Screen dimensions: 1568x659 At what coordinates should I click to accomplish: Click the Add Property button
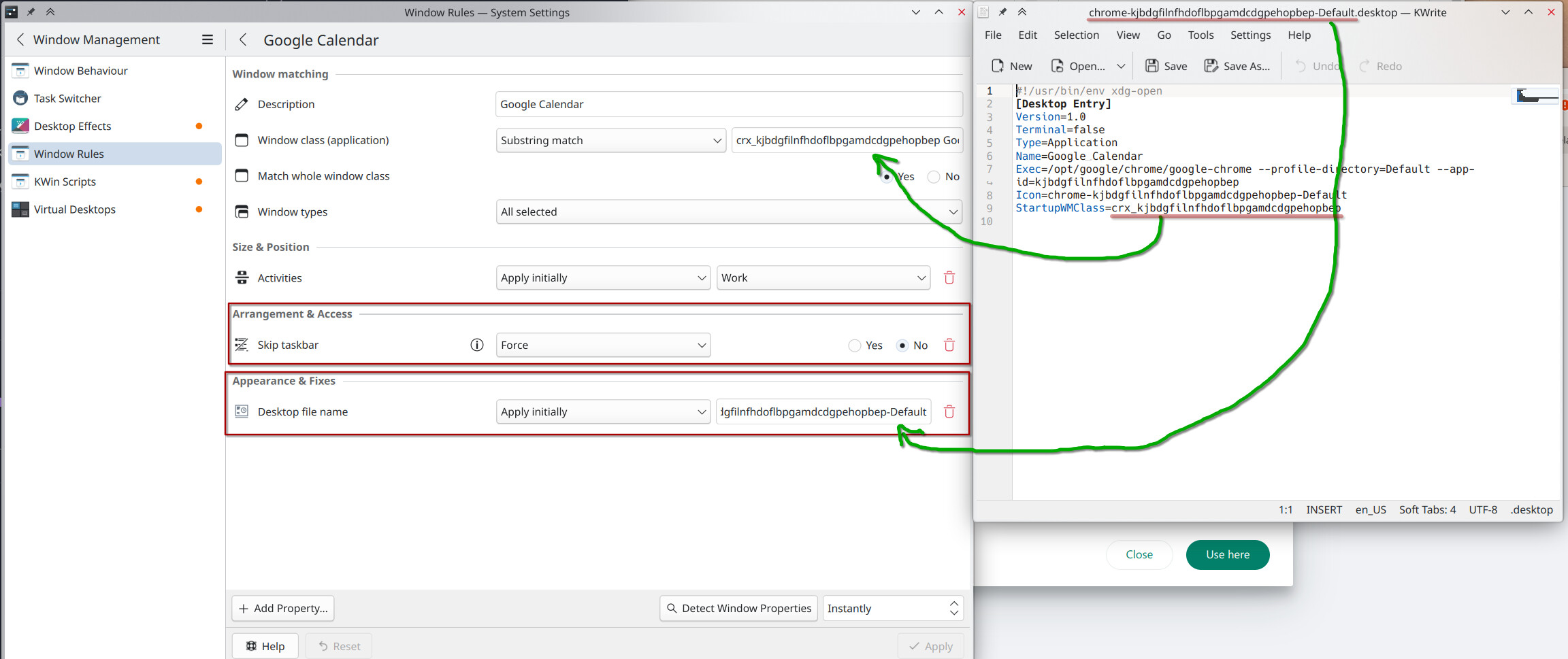tap(283, 608)
